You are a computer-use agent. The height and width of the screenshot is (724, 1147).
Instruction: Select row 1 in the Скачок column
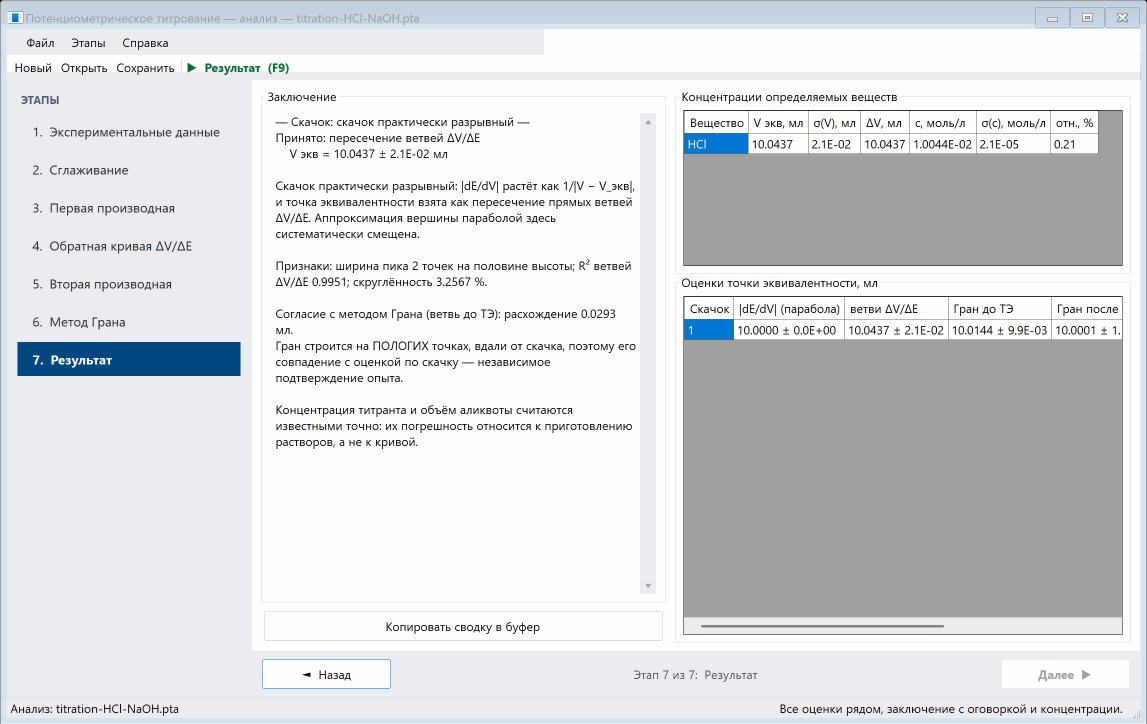tap(709, 331)
